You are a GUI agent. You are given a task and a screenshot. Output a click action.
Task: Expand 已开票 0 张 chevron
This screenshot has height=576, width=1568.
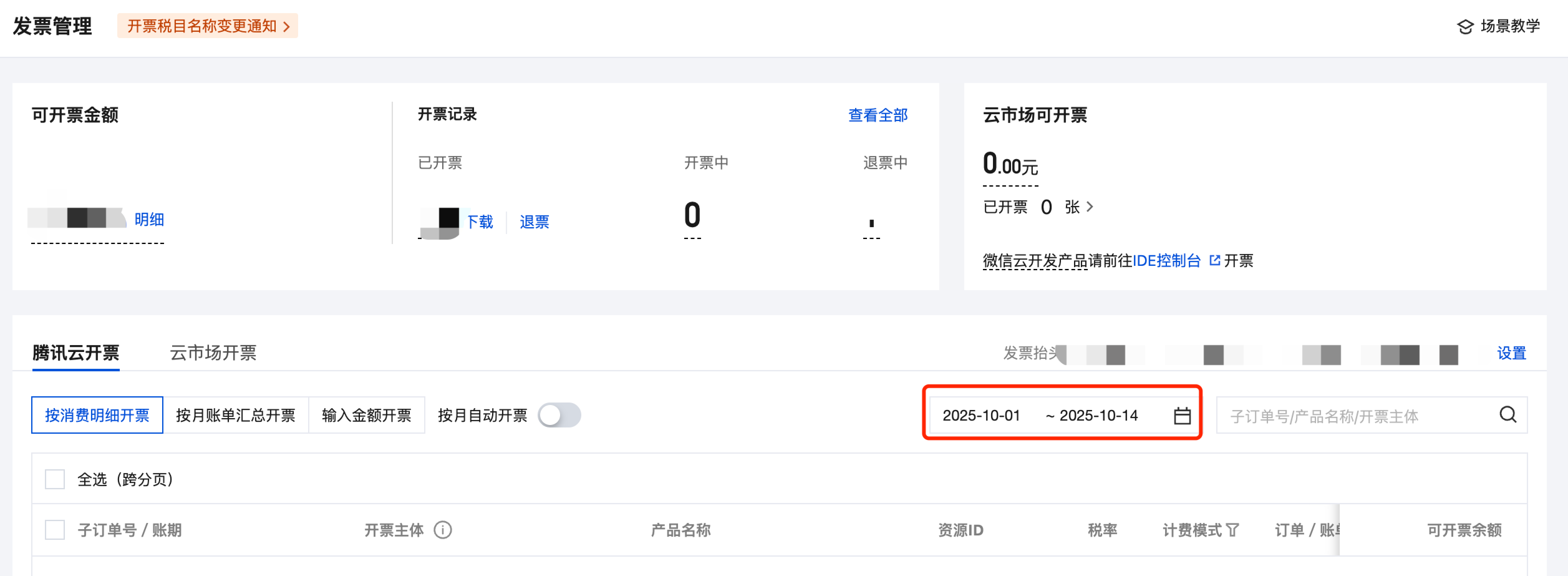click(x=1090, y=207)
